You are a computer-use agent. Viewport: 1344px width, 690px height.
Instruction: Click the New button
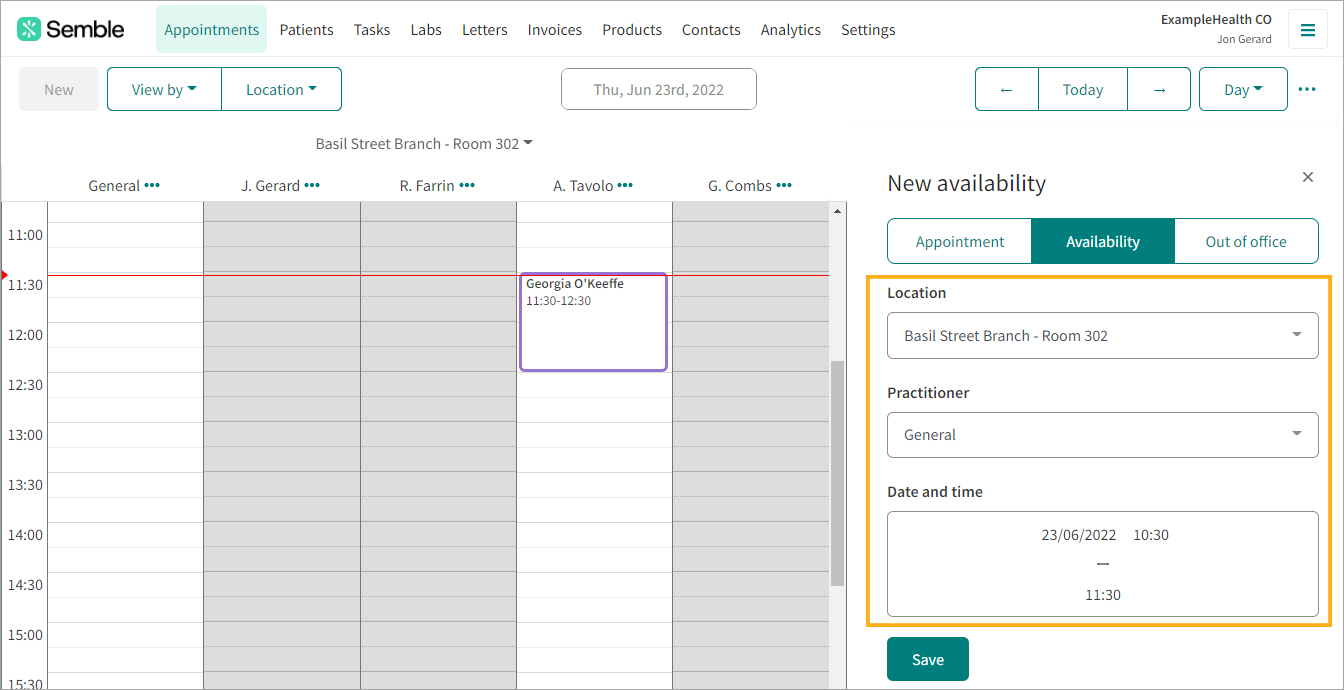point(59,89)
